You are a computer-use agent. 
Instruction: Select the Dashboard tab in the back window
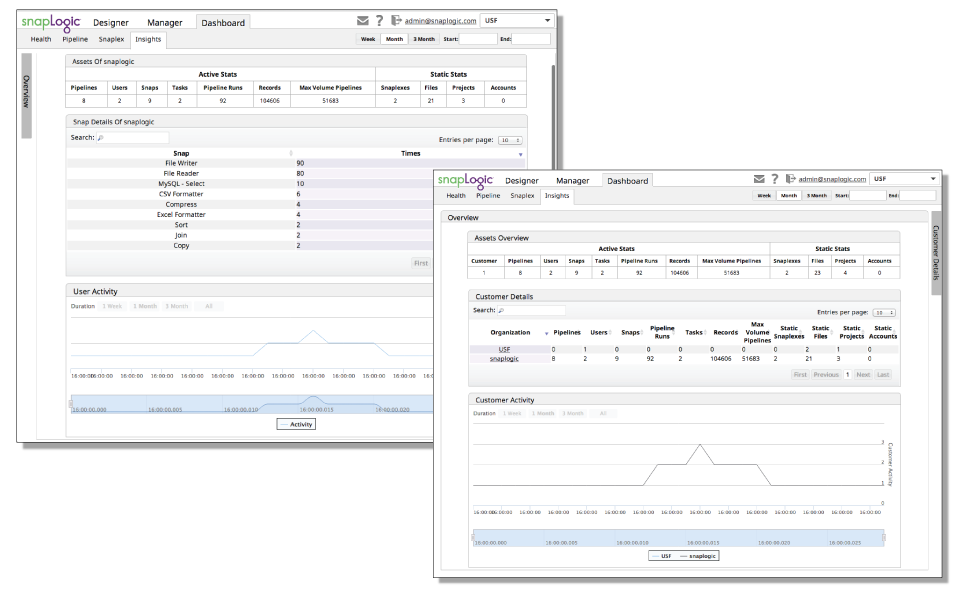click(223, 23)
